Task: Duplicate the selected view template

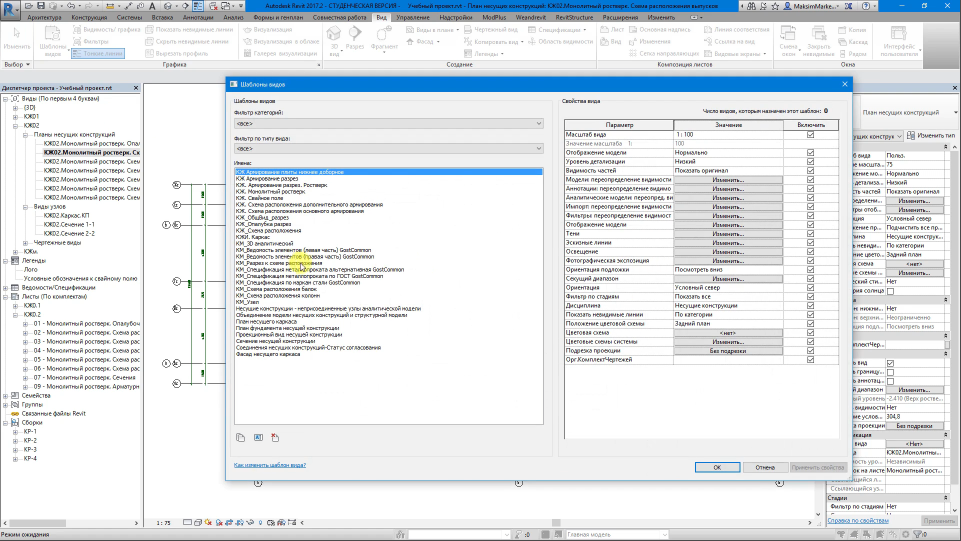Action: point(240,437)
